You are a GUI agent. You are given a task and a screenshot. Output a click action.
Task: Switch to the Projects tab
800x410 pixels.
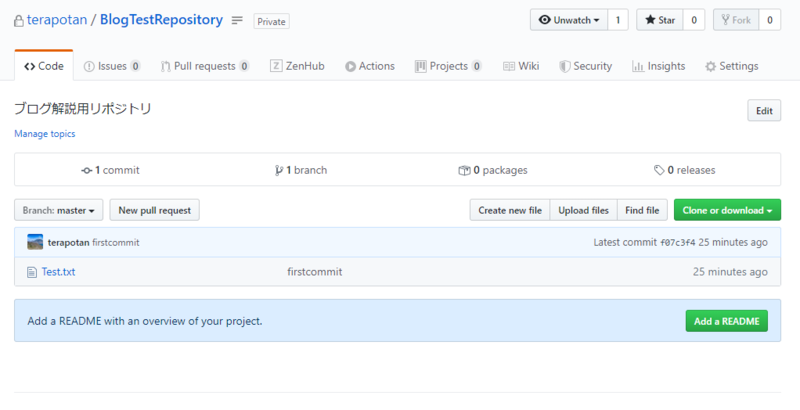pyautogui.click(x=448, y=66)
